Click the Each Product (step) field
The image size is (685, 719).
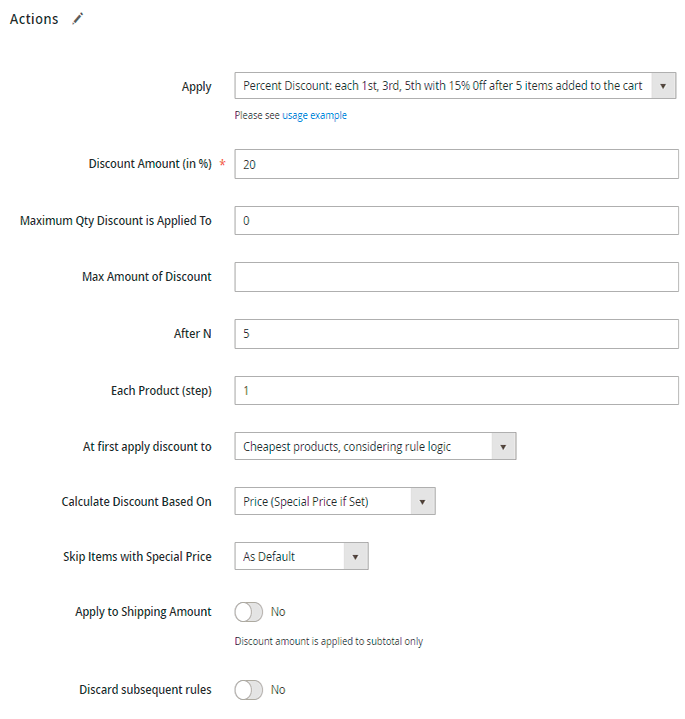click(x=456, y=390)
